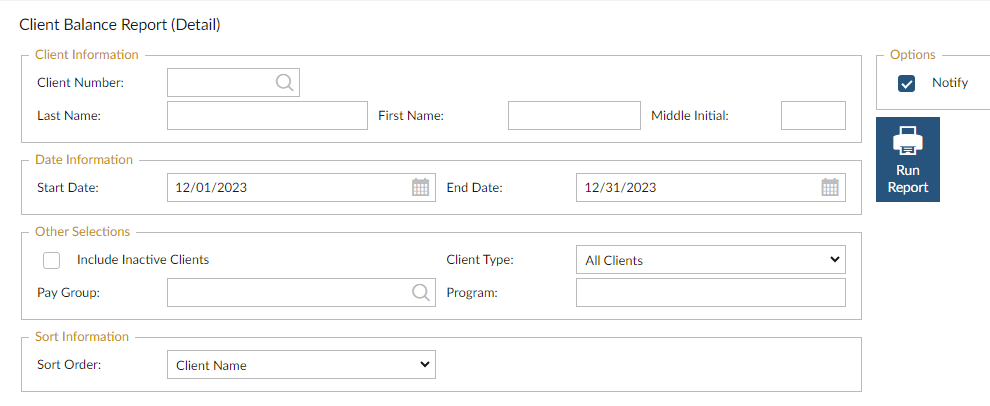Screen dimensions: 990x406
Task: Enable Include Inactive Clients checkbox
Action: click(52, 260)
